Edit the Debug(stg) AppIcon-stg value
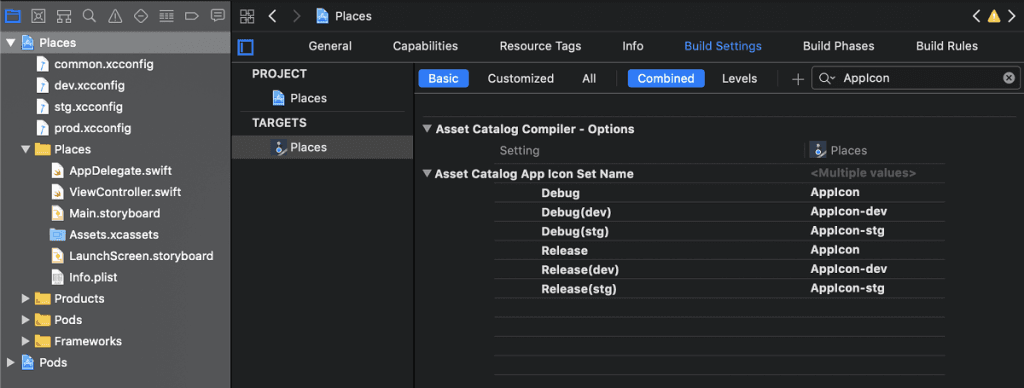Viewport: 1024px width, 388px height. 848,231
